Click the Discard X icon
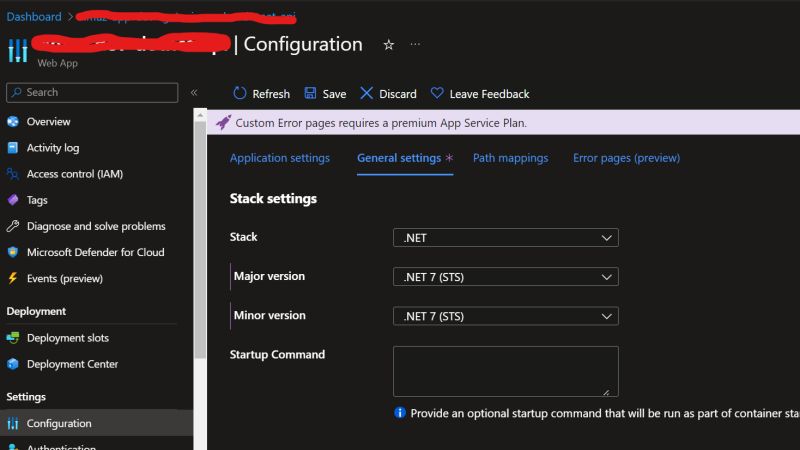Image resolution: width=800 pixels, height=450 pixels. click(x=366, y=93)
